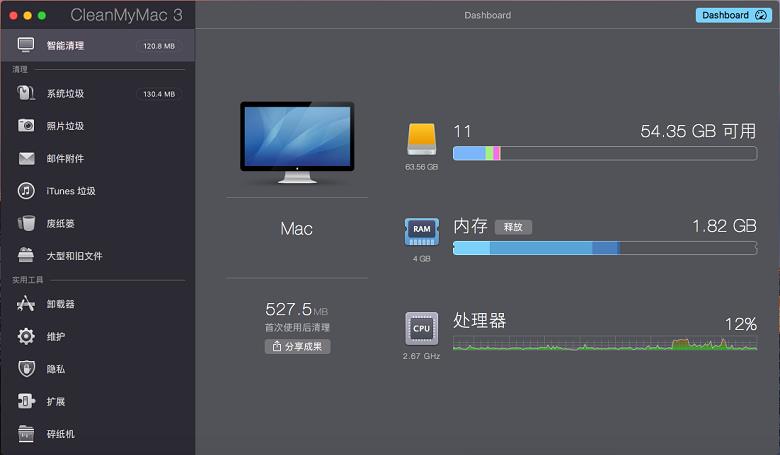
Task: Select the 扩展 sidebar label
Action: pyautogui.click(x=56, y=401)
